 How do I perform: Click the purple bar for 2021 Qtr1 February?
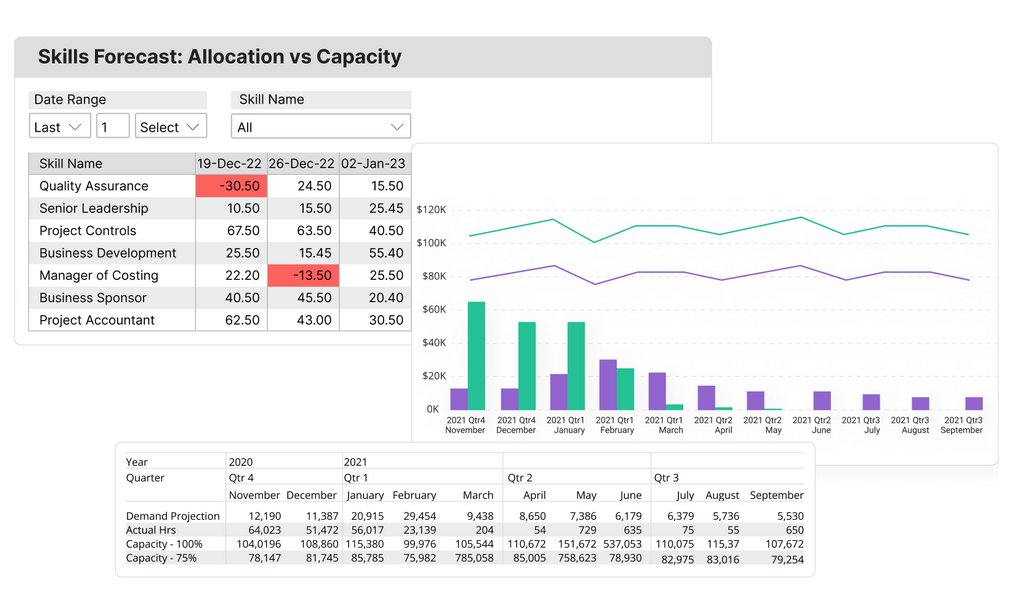coord(608,384)
